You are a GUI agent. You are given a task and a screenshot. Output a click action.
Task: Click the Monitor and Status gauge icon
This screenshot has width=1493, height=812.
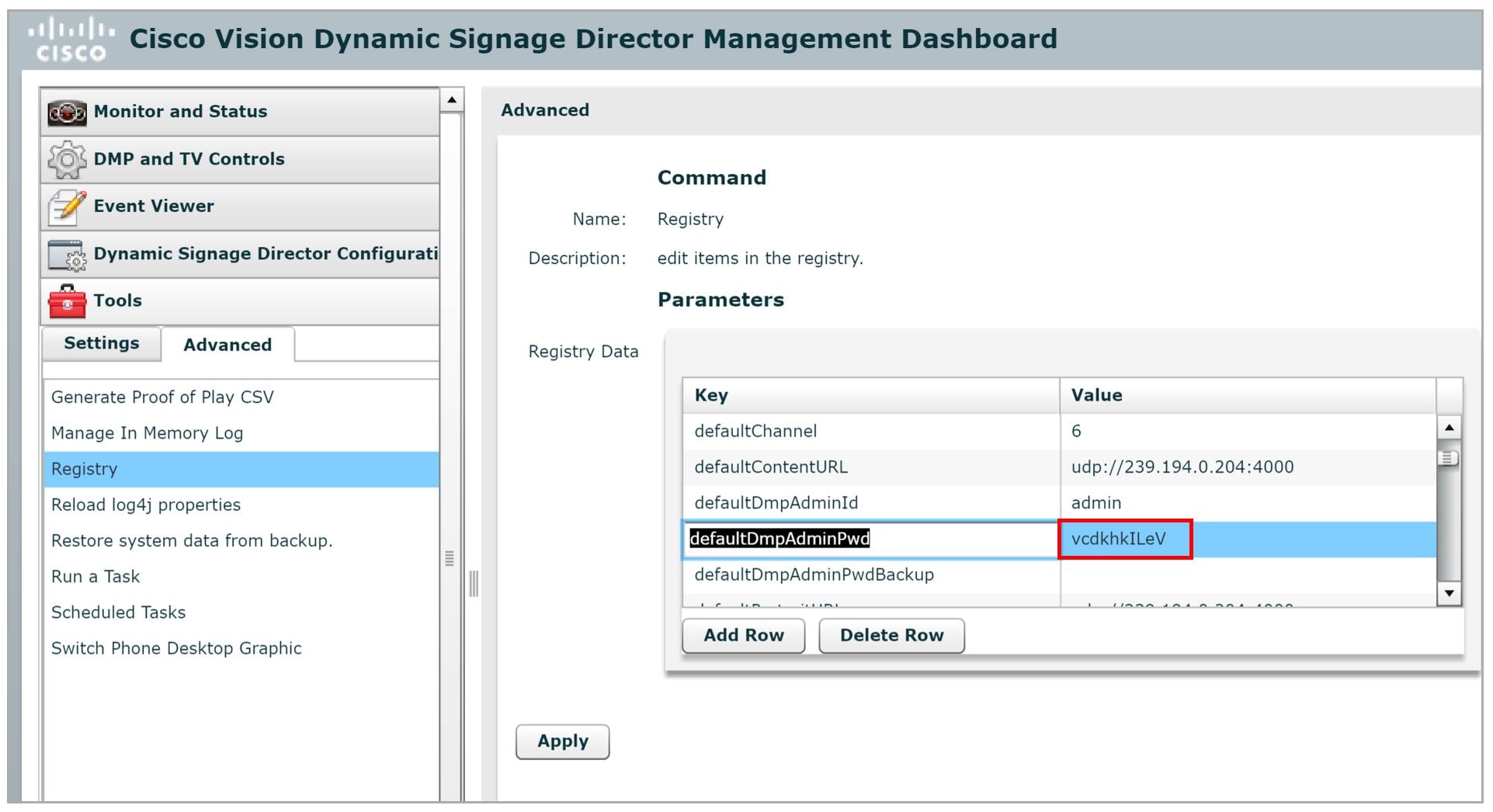[67, 113]
